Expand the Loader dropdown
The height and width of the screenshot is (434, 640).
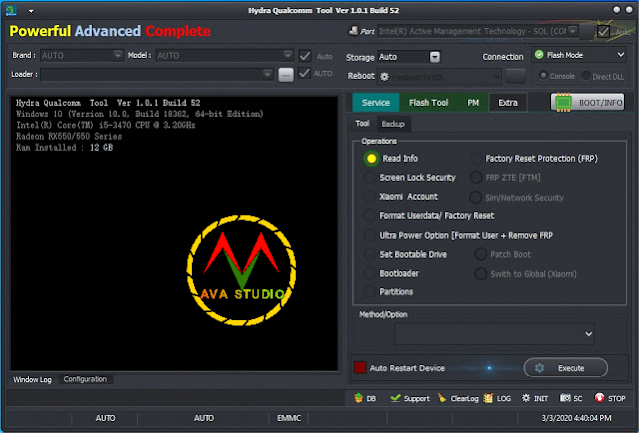pos(267,74)
